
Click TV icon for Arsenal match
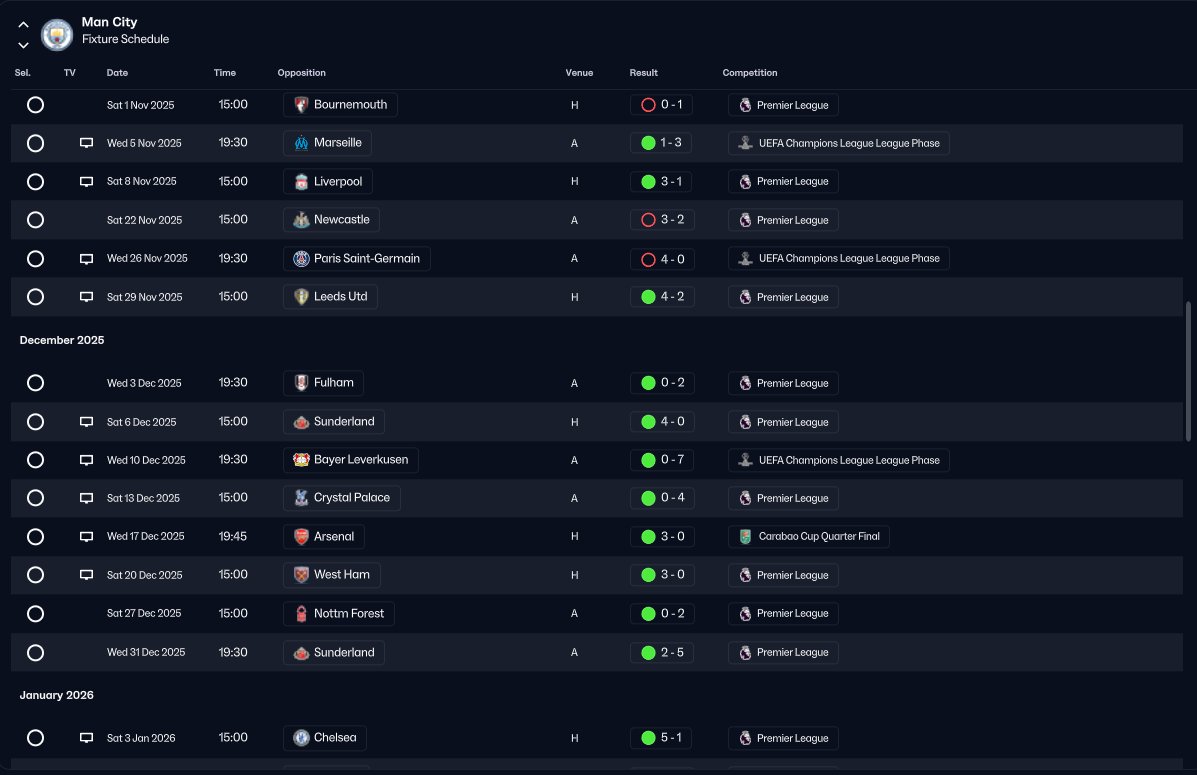point(86,537)
